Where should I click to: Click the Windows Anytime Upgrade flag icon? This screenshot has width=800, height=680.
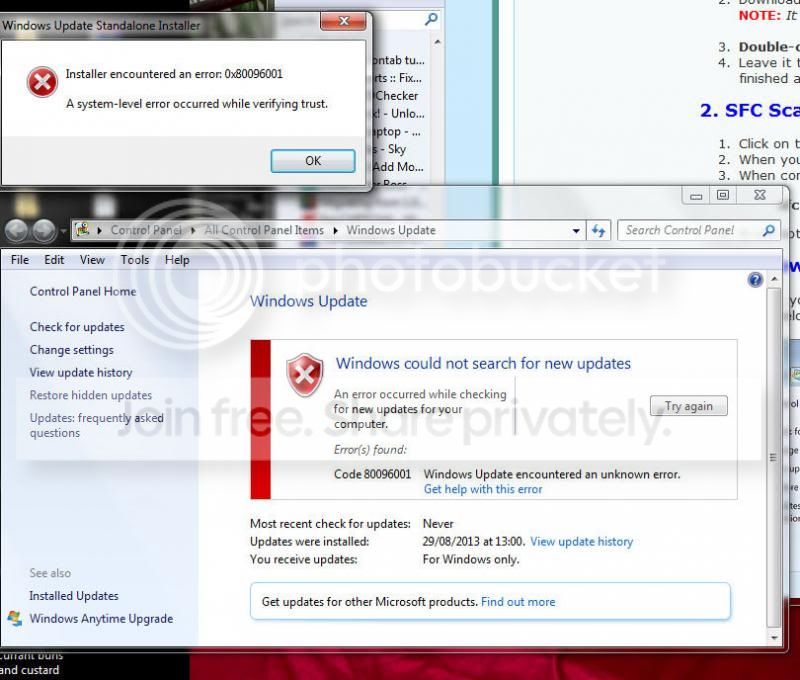point(14,618)
